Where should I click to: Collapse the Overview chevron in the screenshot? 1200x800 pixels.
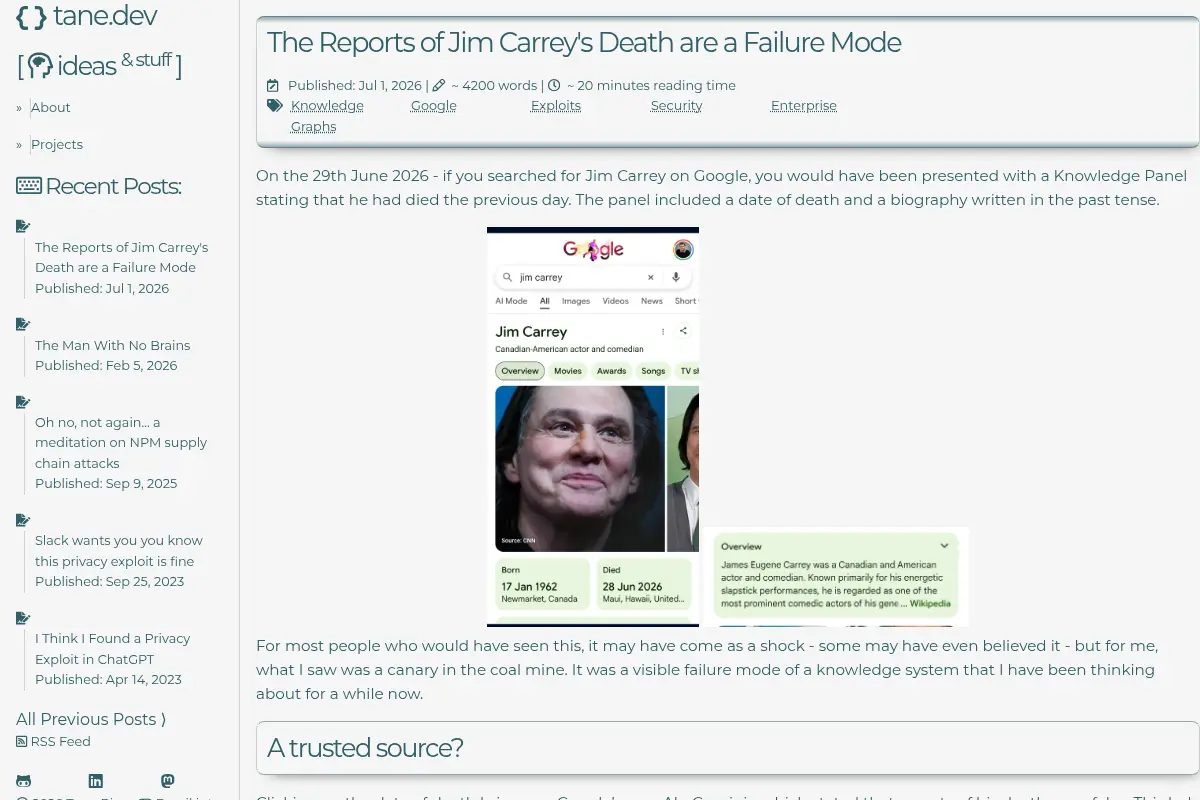[x=944, y=546]
